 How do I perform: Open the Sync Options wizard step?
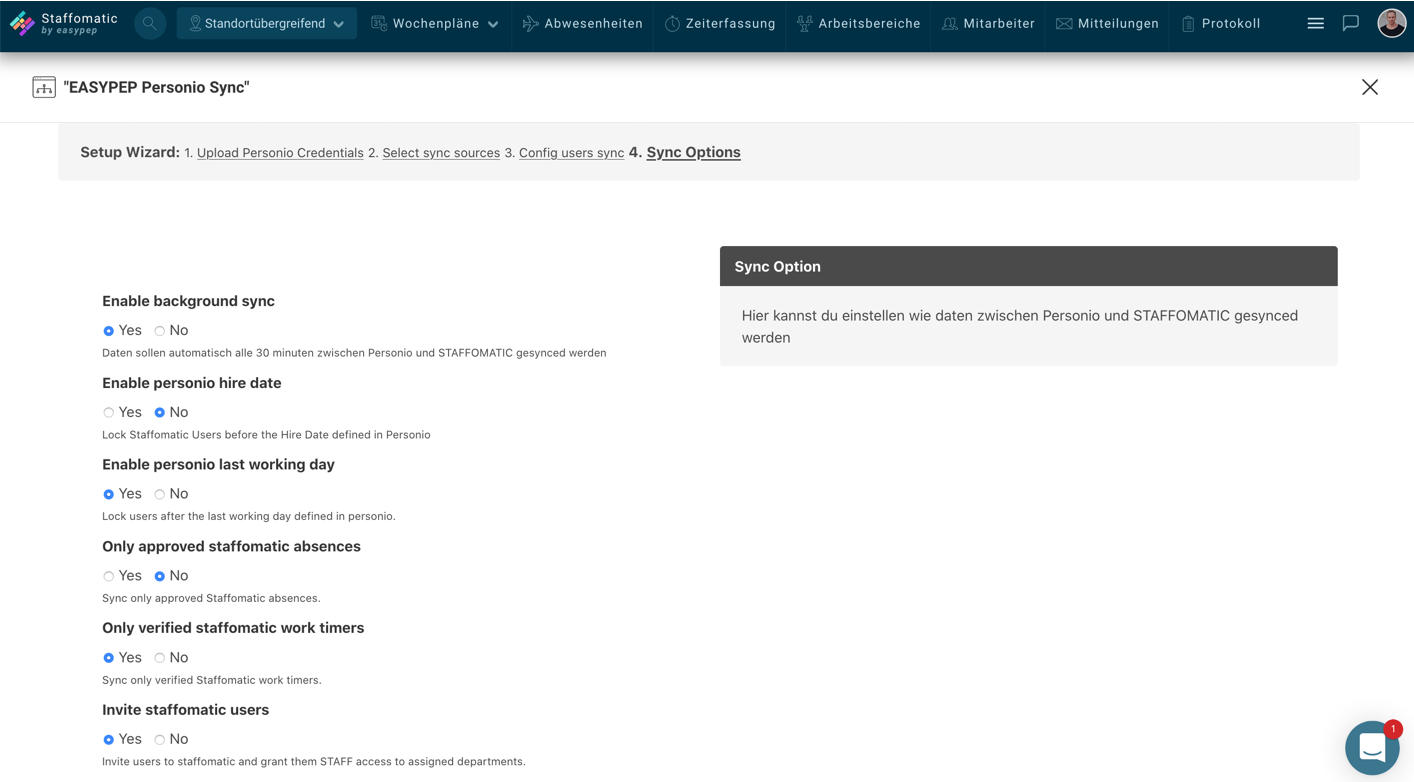(693, 152)
